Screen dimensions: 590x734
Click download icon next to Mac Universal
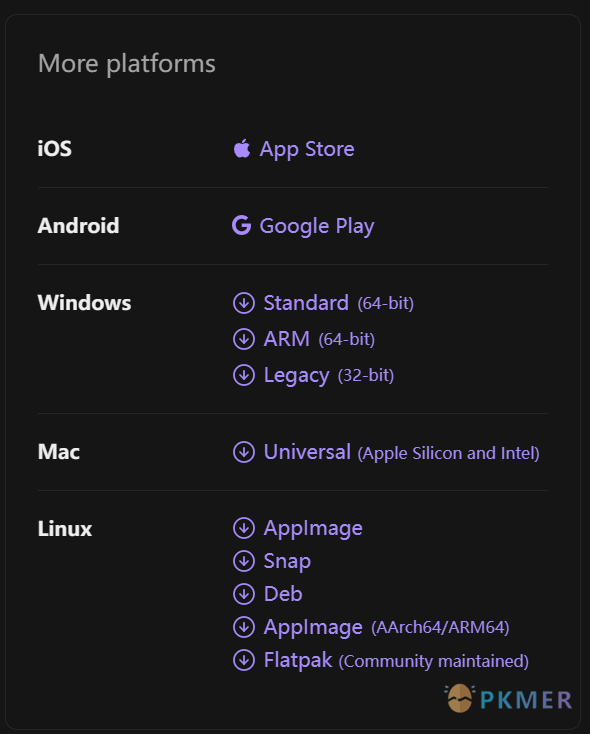(244, 452)
